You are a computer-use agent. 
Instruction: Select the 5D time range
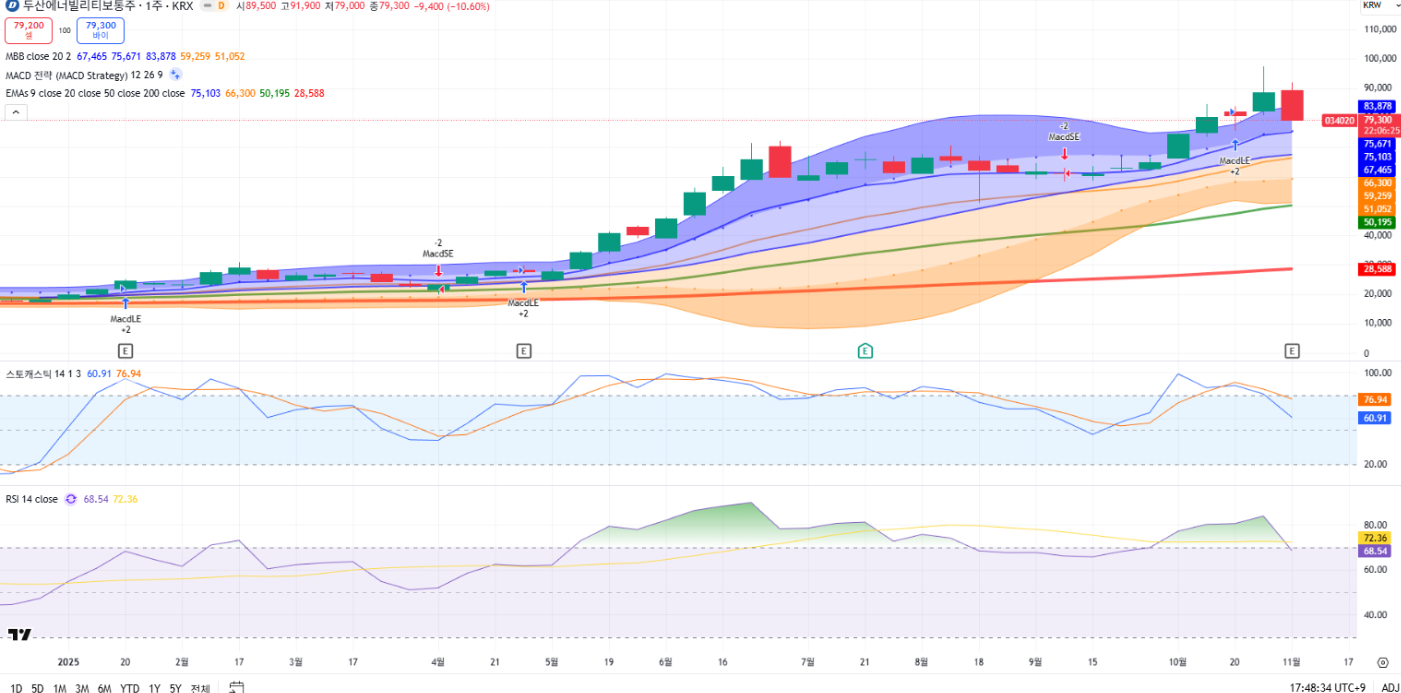[x=37, y=688]
